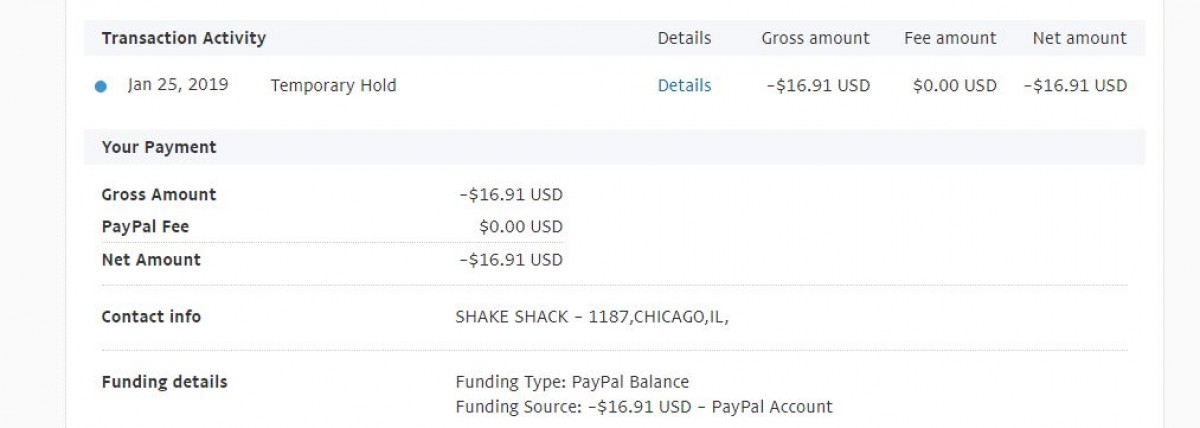Click the Details column header
Screen dimensions: 1200x428
coord(684,38)
